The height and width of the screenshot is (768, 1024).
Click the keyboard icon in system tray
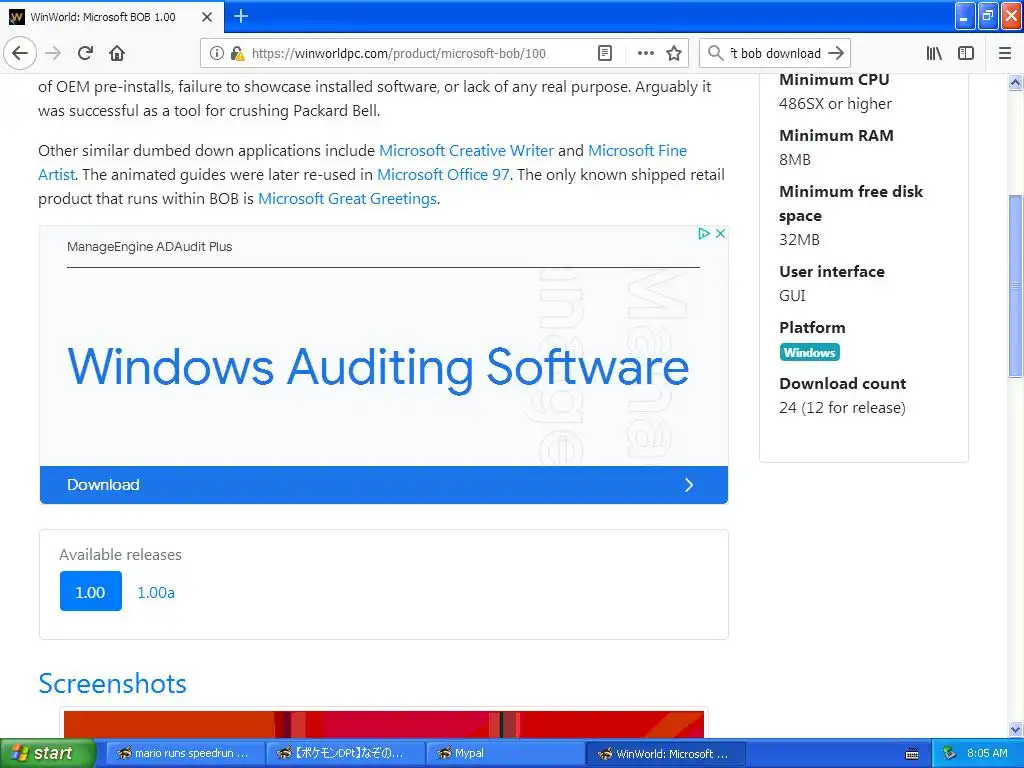912,754
